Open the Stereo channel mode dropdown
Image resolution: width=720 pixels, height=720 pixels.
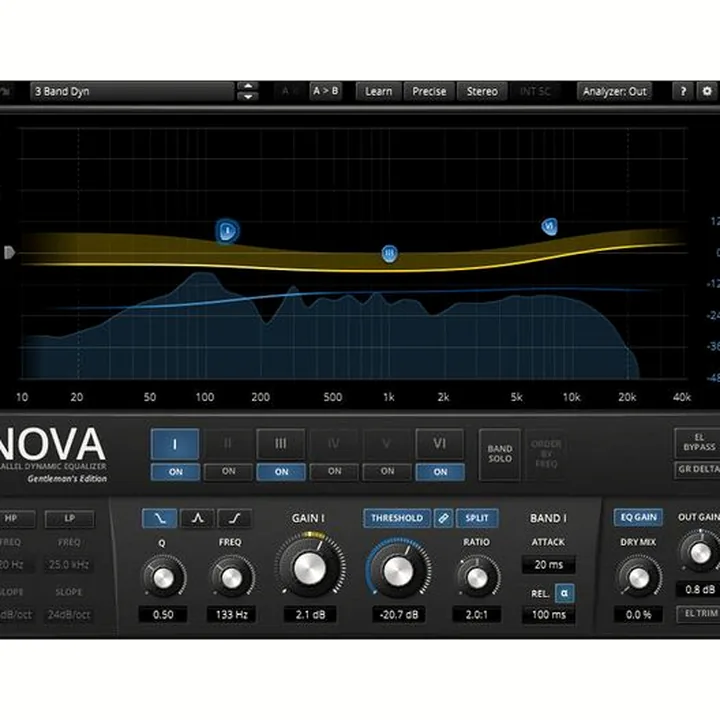482,91
